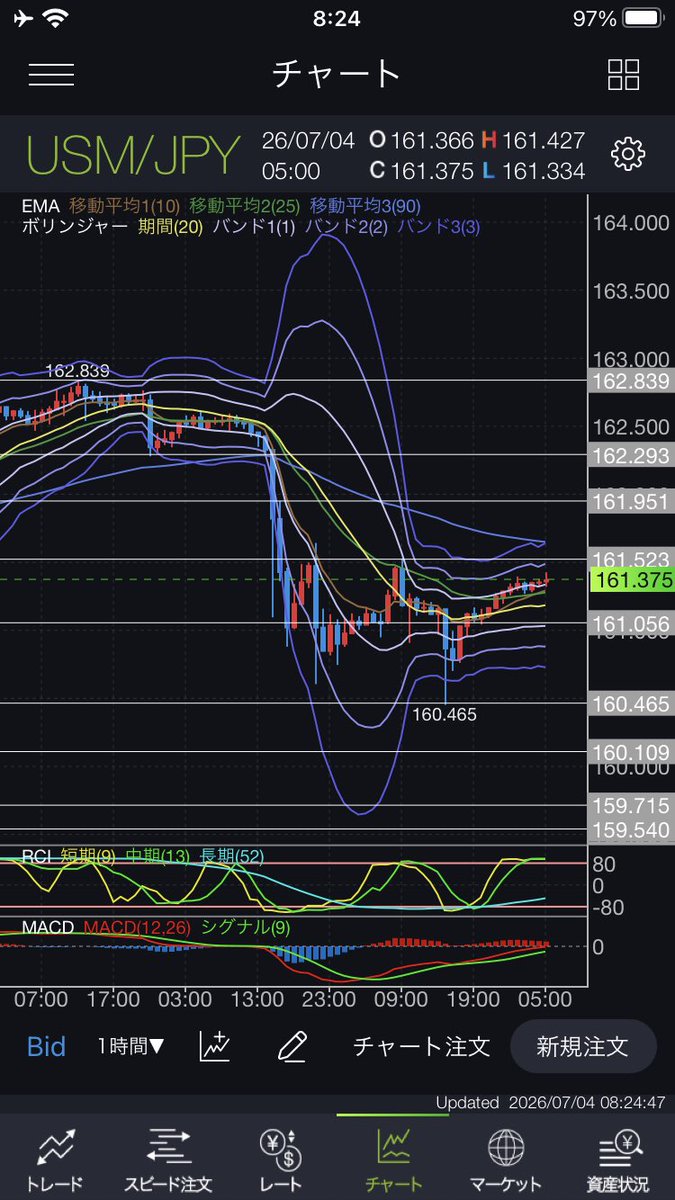Tap the RCI indicator label
The height and width of the screenshot is (1200, 675).
(x=38, y=855)
